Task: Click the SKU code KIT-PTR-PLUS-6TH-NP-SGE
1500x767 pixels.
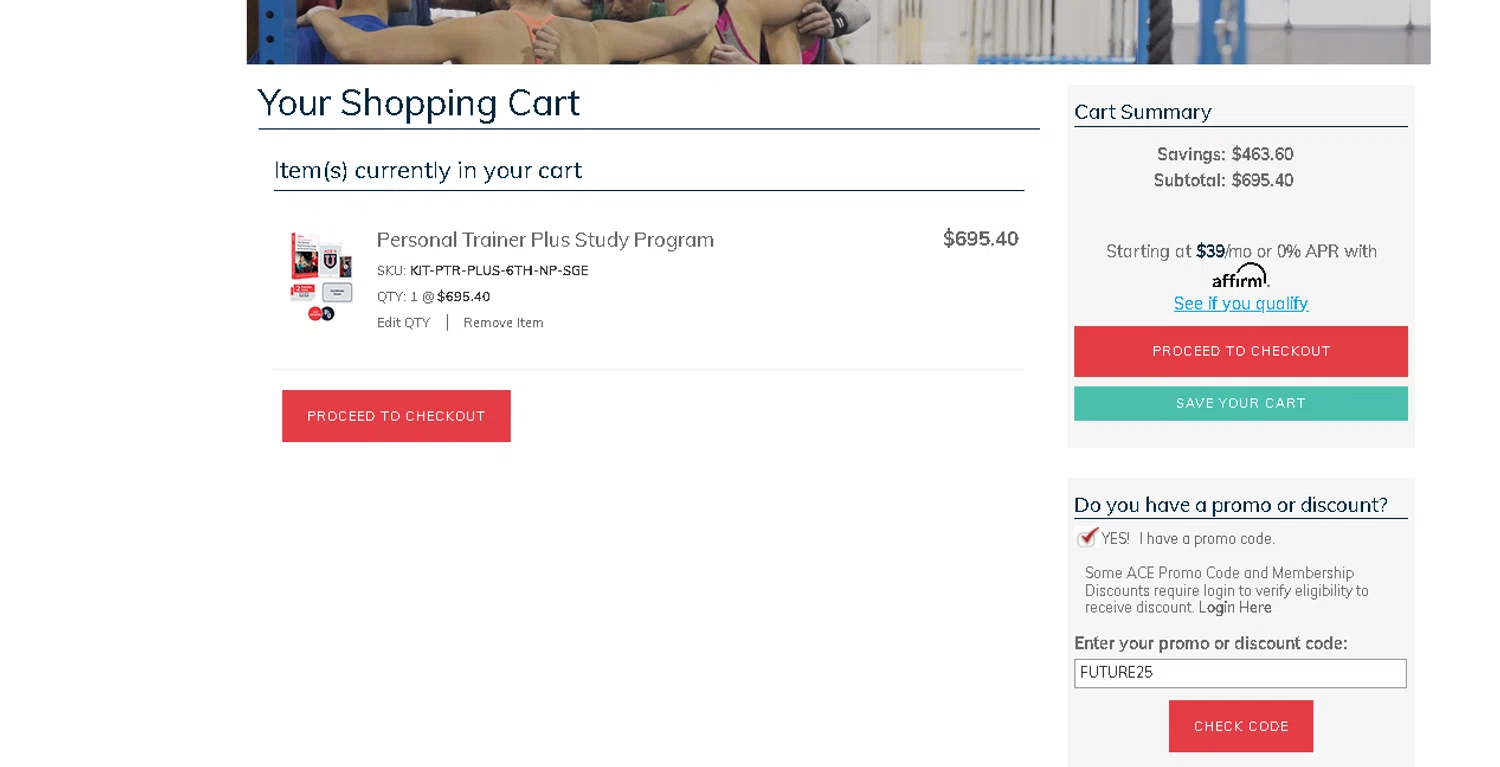Action: pyautogui.click(x=499, y=271)
